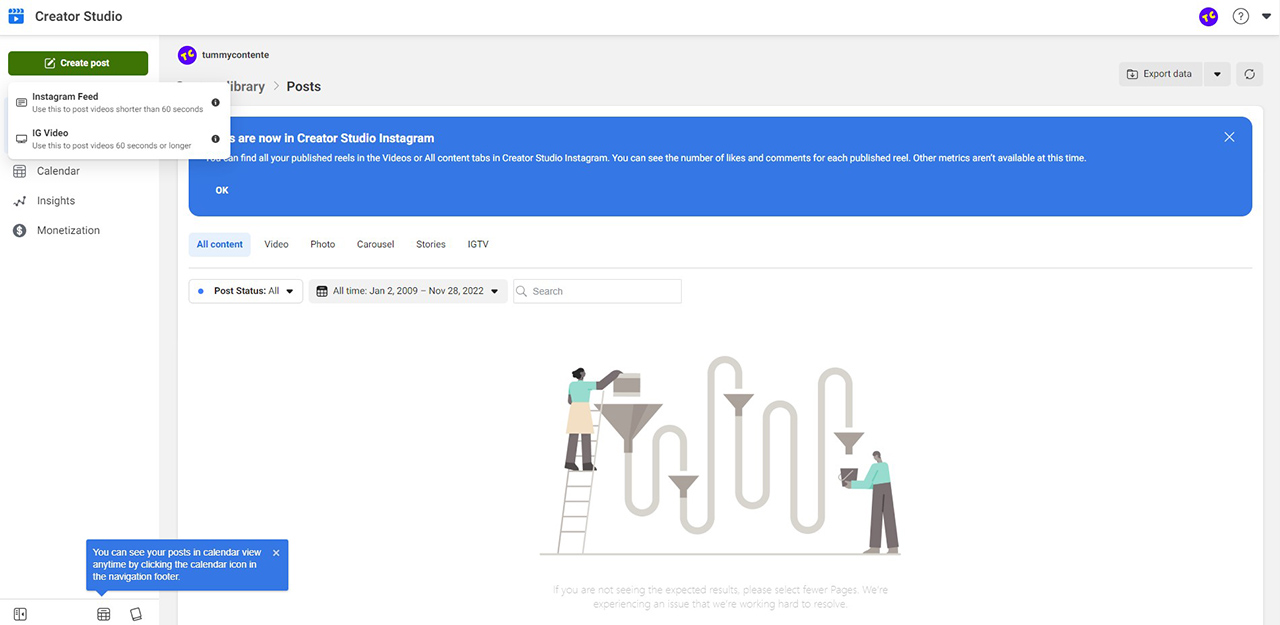Switch to the Carousel tab
Viewport: 1280px width, 625px height.
376,244
